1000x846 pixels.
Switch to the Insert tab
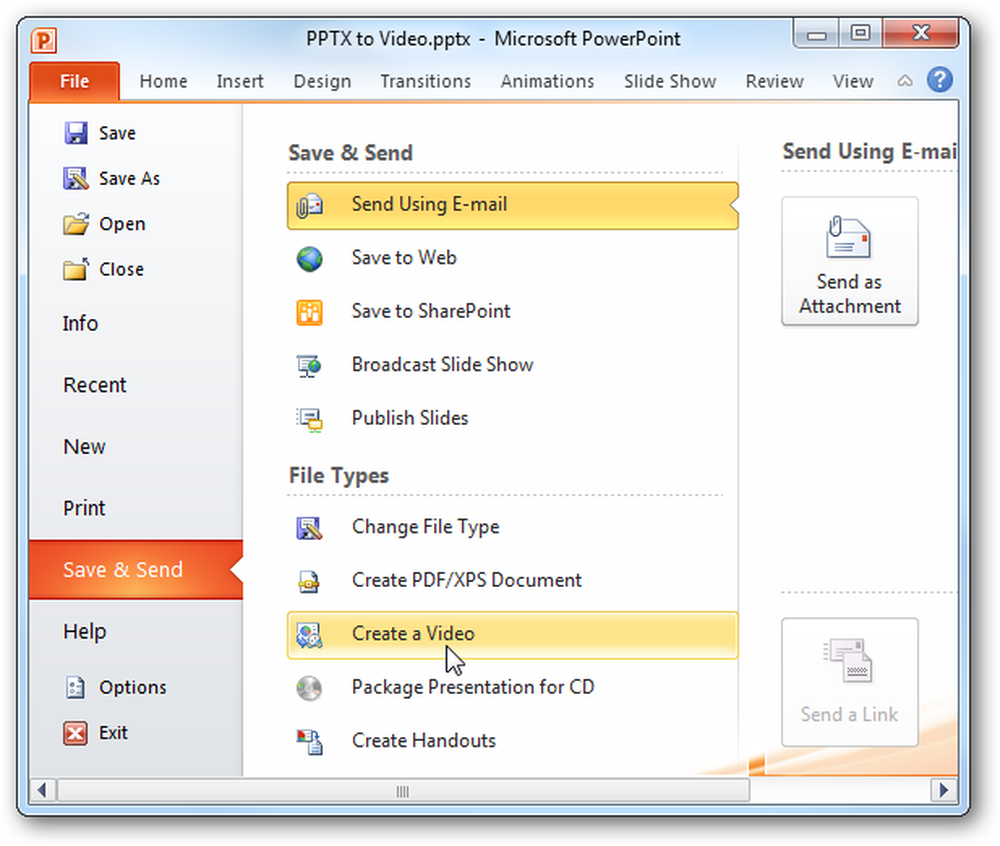(240, 81)
